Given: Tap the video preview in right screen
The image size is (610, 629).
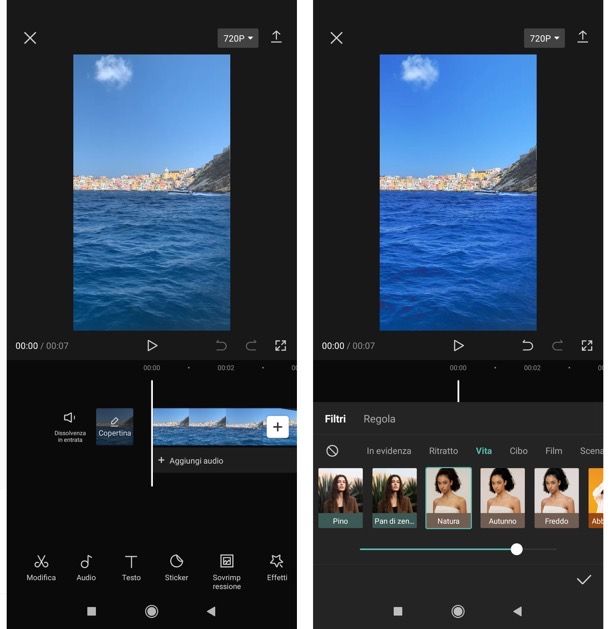Looking at the screenshot, I should [x=458, y=193].
